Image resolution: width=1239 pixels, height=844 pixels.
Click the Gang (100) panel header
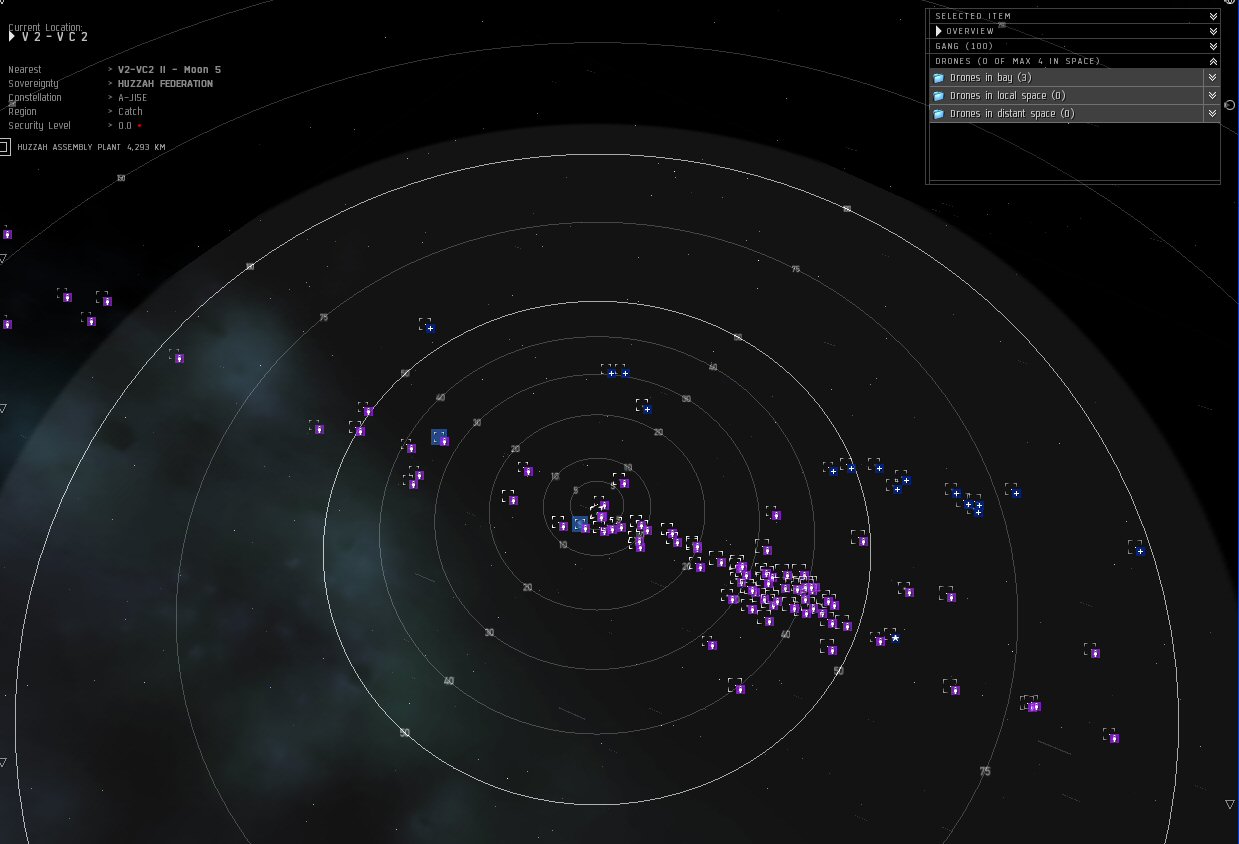(x=1075, y=46)
